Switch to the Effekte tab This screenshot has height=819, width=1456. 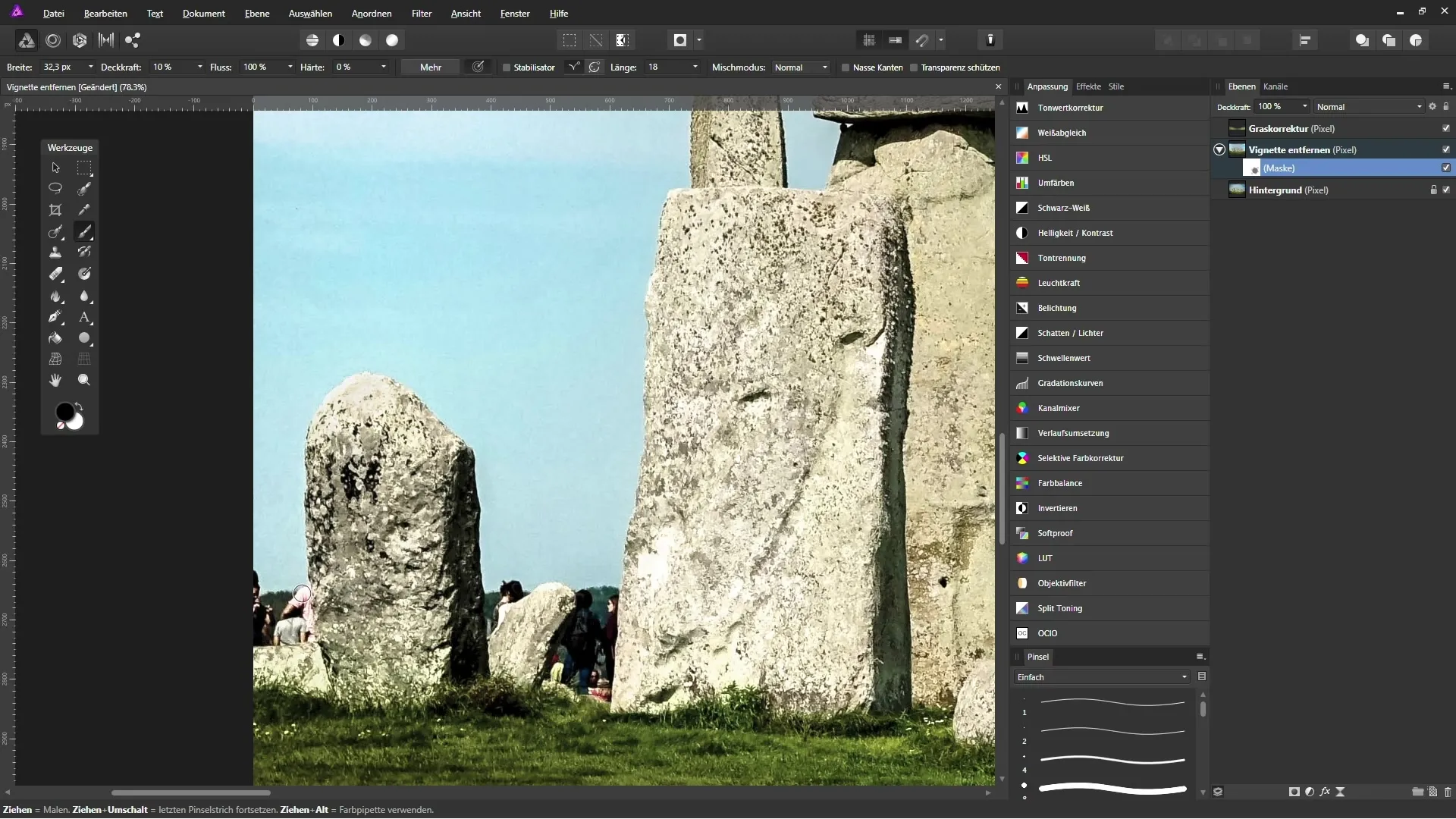click(x=1088, y=86)
